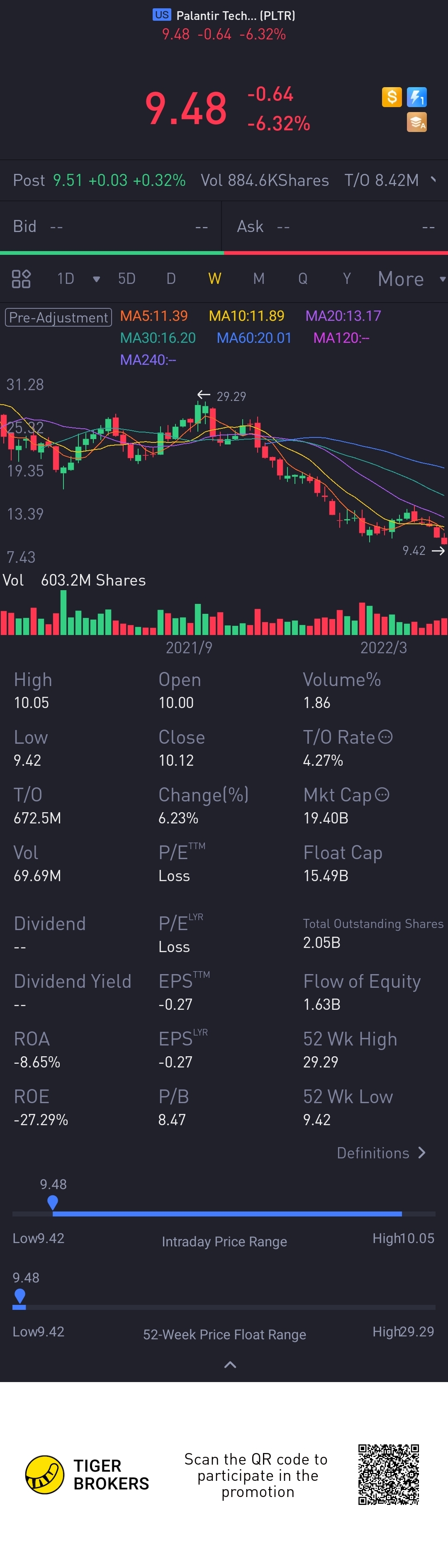This screenshot has width=448, height=1568.
Task: Switch to the 5D chart tab
Action: coord(127,279)
